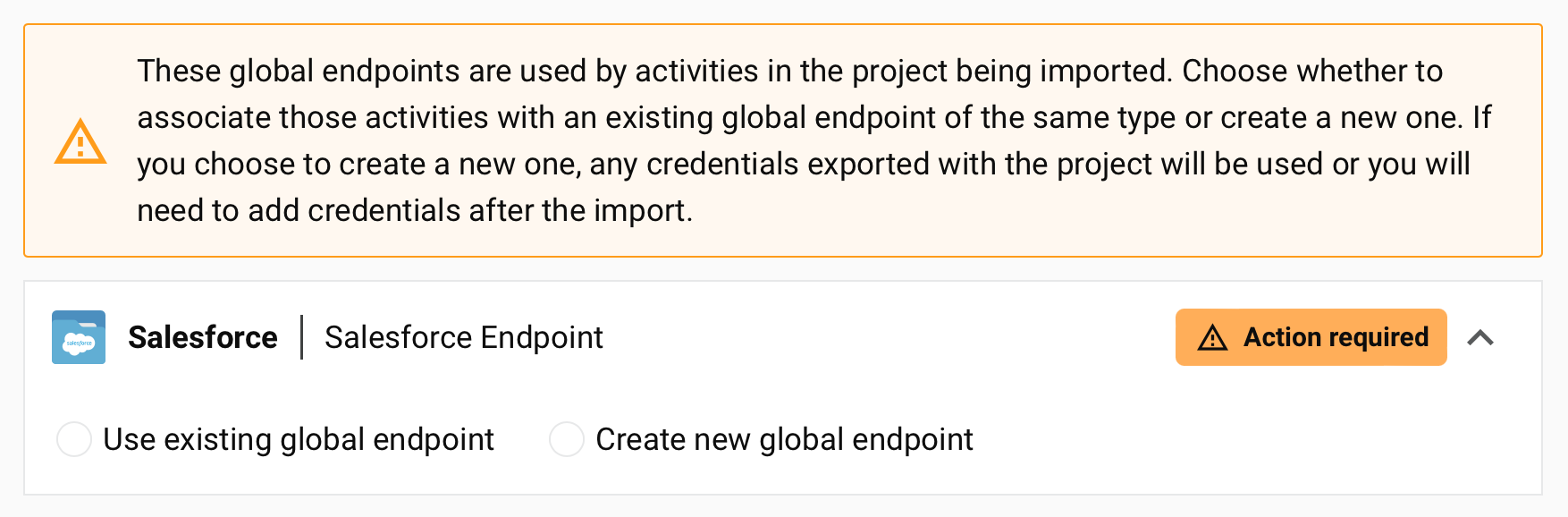Click the bold Salesforce connector name
The image size is (1568, 517).
point(203,337)
